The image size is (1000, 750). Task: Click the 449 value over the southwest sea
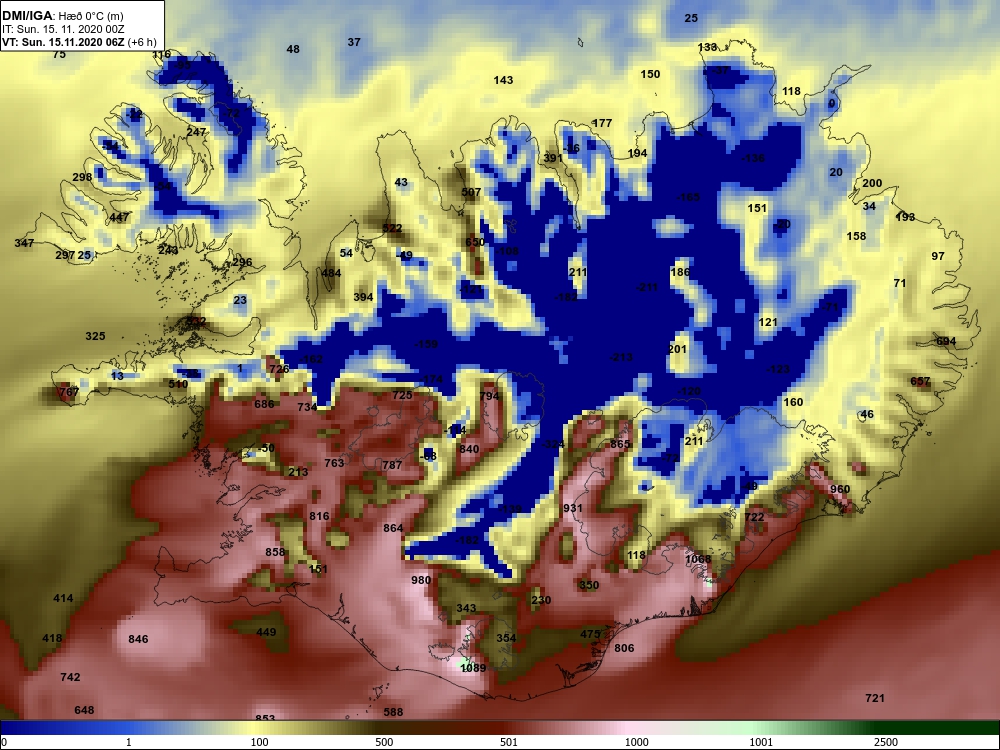pos(266,631)
